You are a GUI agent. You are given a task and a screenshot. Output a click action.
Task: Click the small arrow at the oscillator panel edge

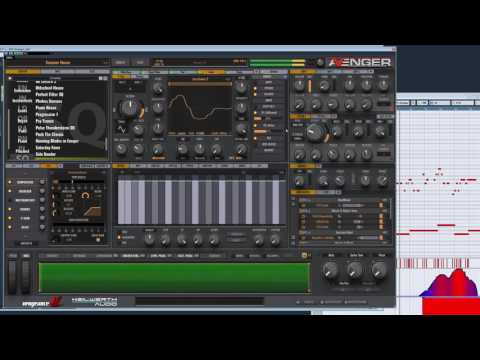tap(286, 131)
